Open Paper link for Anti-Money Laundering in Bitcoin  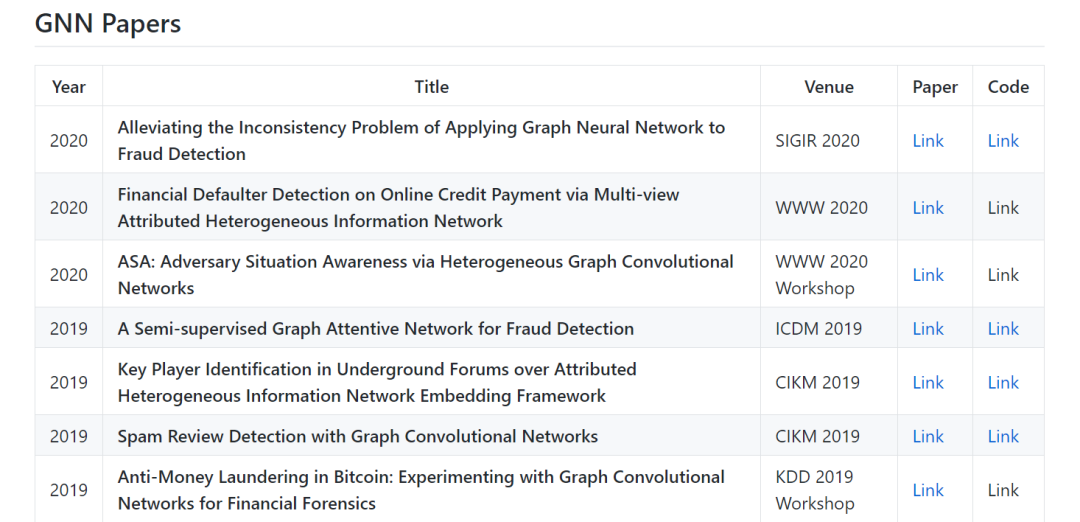[x=927, y=490]
